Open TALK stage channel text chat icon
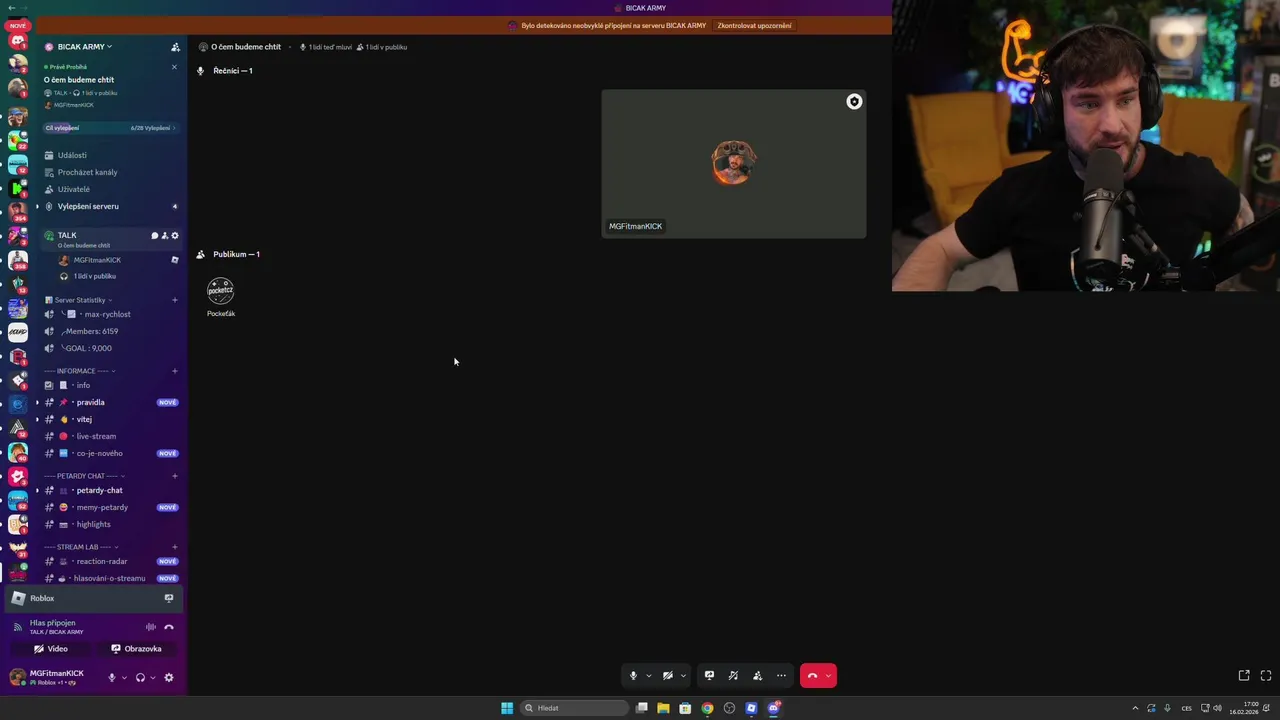1280x720 pixels. [154, 236]
